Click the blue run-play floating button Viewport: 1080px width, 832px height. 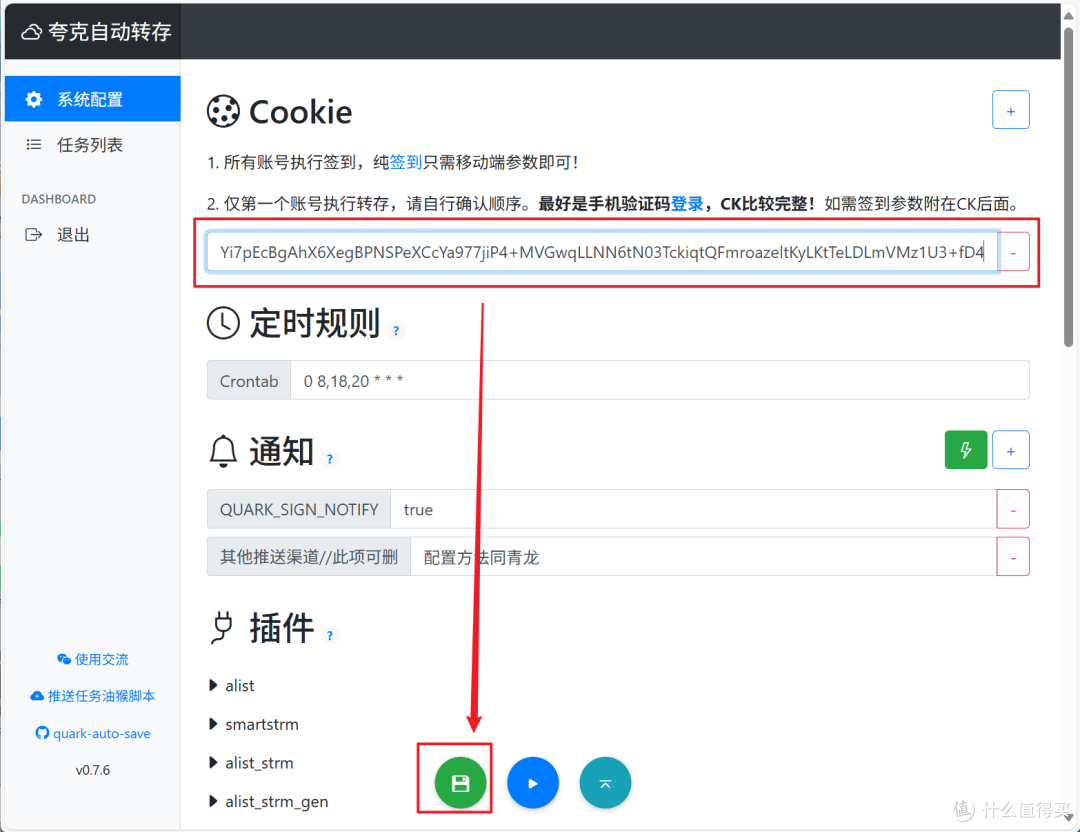pyautogui.click(x=532, y=783)
